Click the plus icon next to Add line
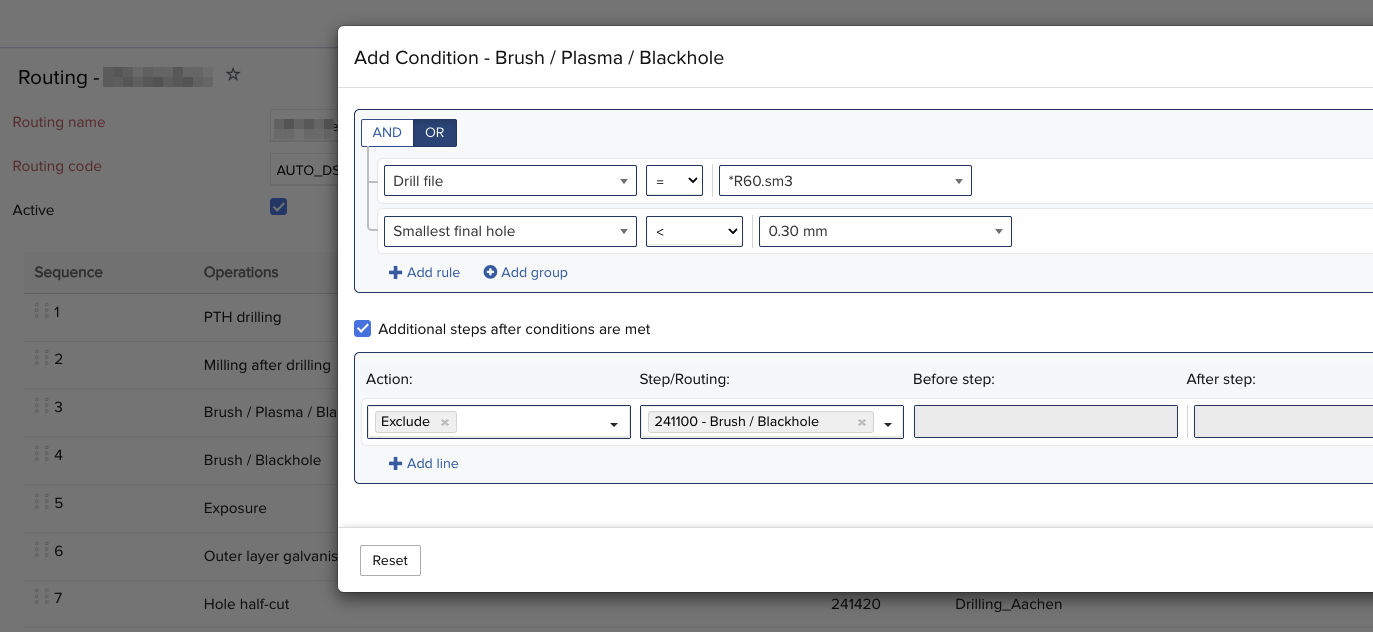This screenshot has height=632, width=1373. coord(395,463)
